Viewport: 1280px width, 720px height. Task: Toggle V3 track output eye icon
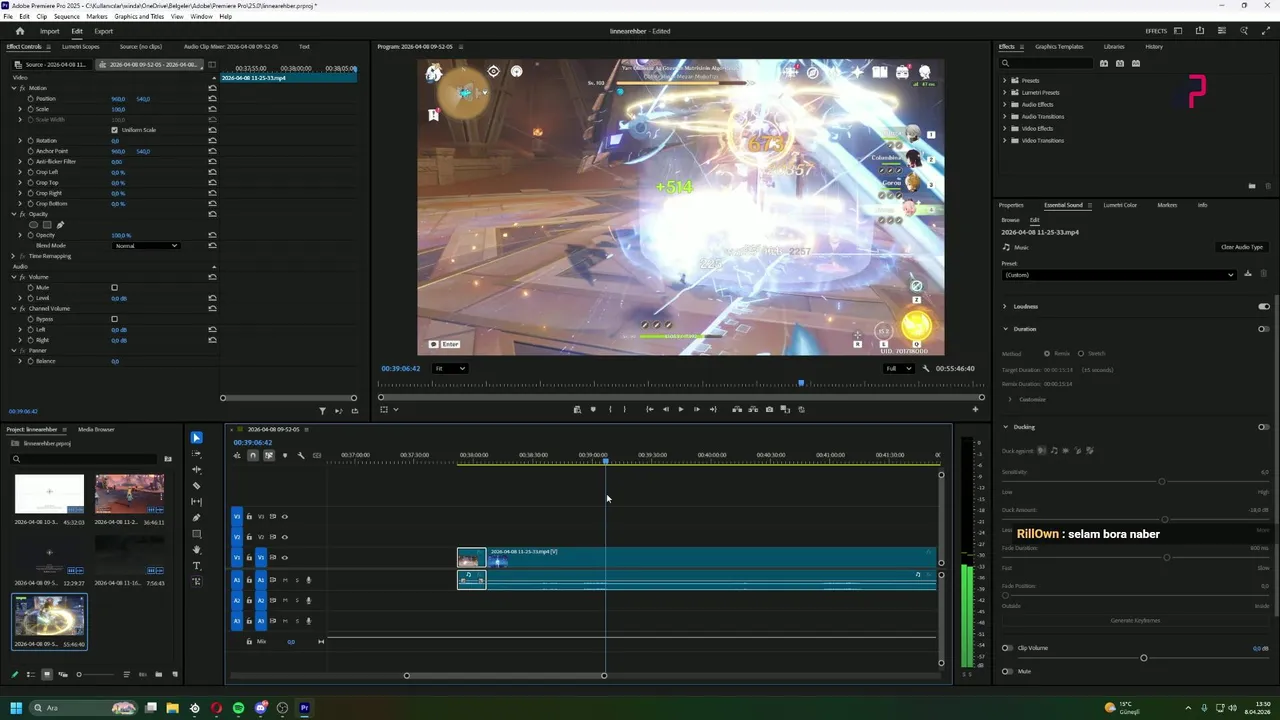click(x=284, y=517)
